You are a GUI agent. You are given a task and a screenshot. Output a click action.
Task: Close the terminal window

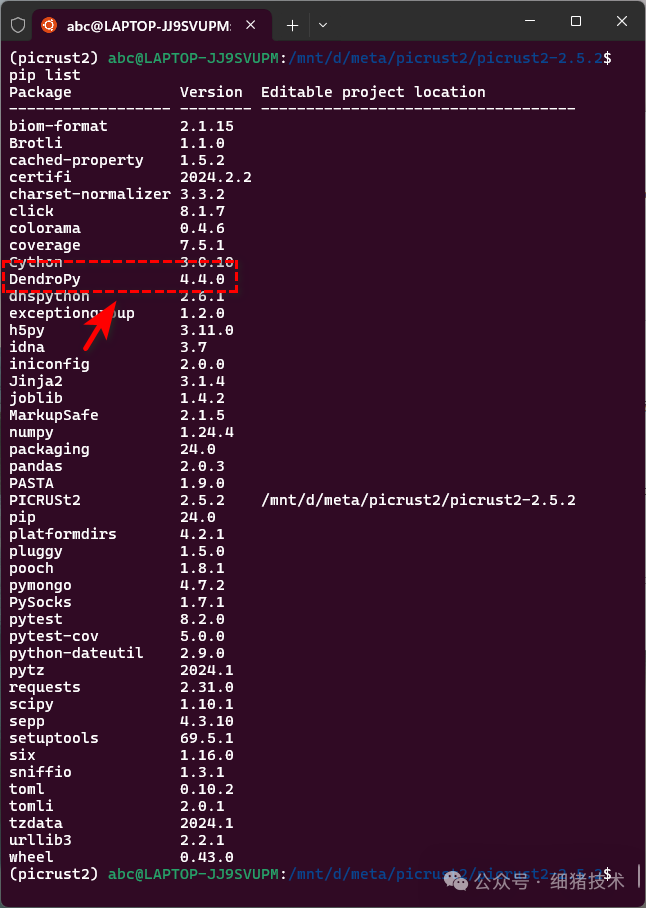coord(622,21)
